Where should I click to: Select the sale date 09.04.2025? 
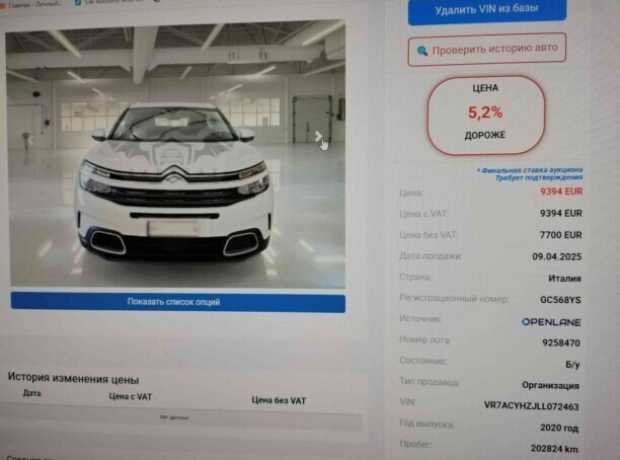point(557,256)
